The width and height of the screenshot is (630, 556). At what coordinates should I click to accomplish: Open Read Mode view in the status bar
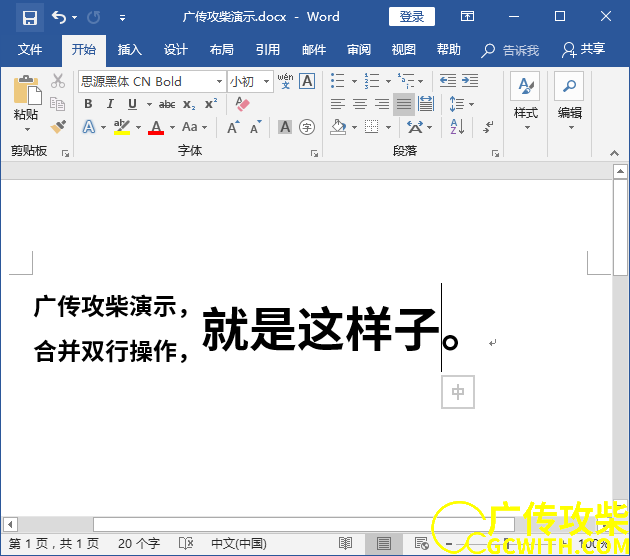[x=345, y=543]
